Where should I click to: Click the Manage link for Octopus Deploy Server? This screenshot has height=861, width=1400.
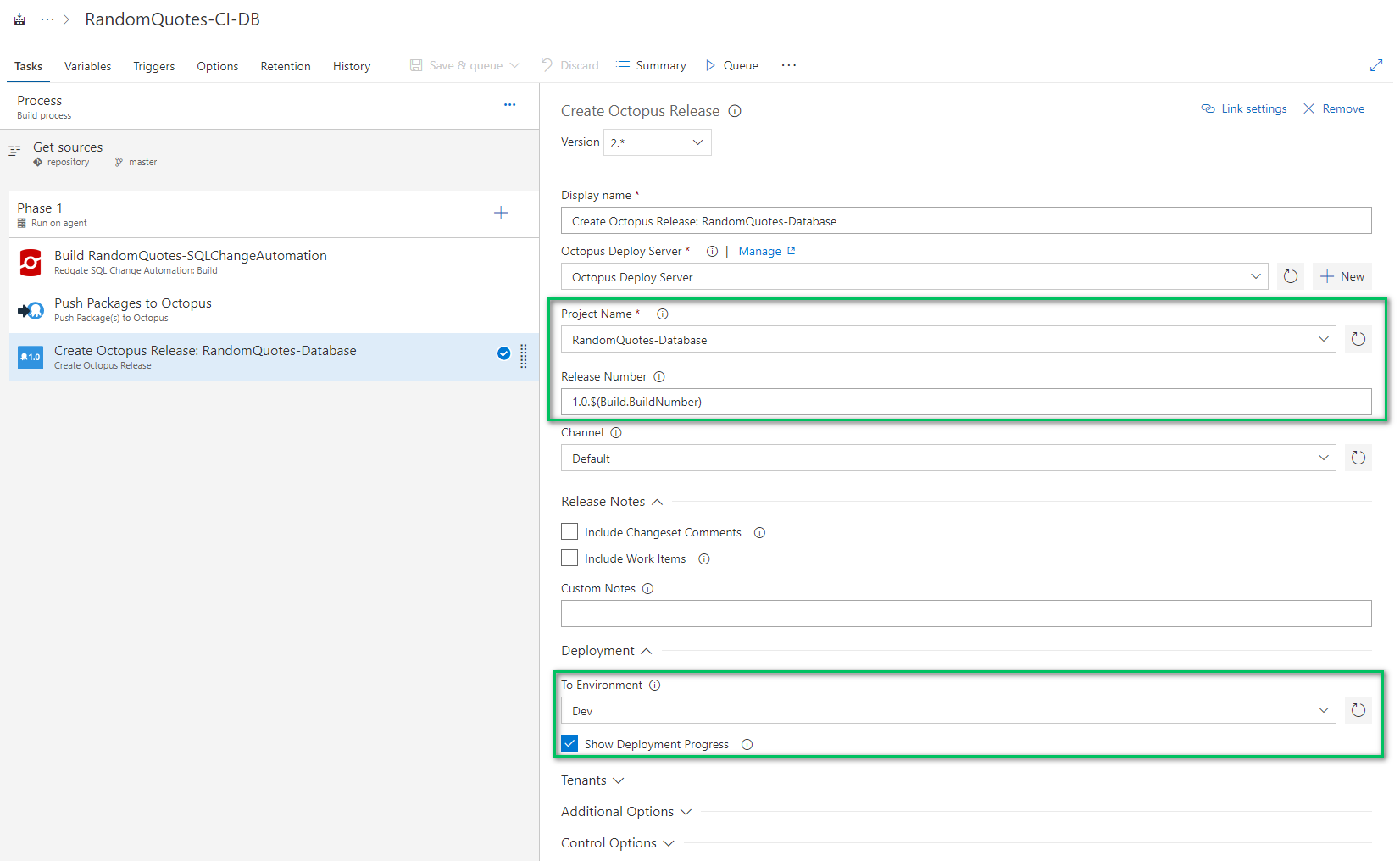tap(761, 251)
